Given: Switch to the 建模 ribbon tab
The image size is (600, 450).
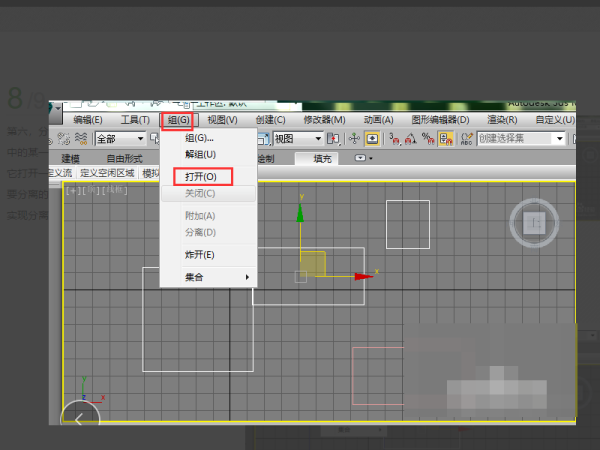Looking at the screenshot, I should pos(70,158).
